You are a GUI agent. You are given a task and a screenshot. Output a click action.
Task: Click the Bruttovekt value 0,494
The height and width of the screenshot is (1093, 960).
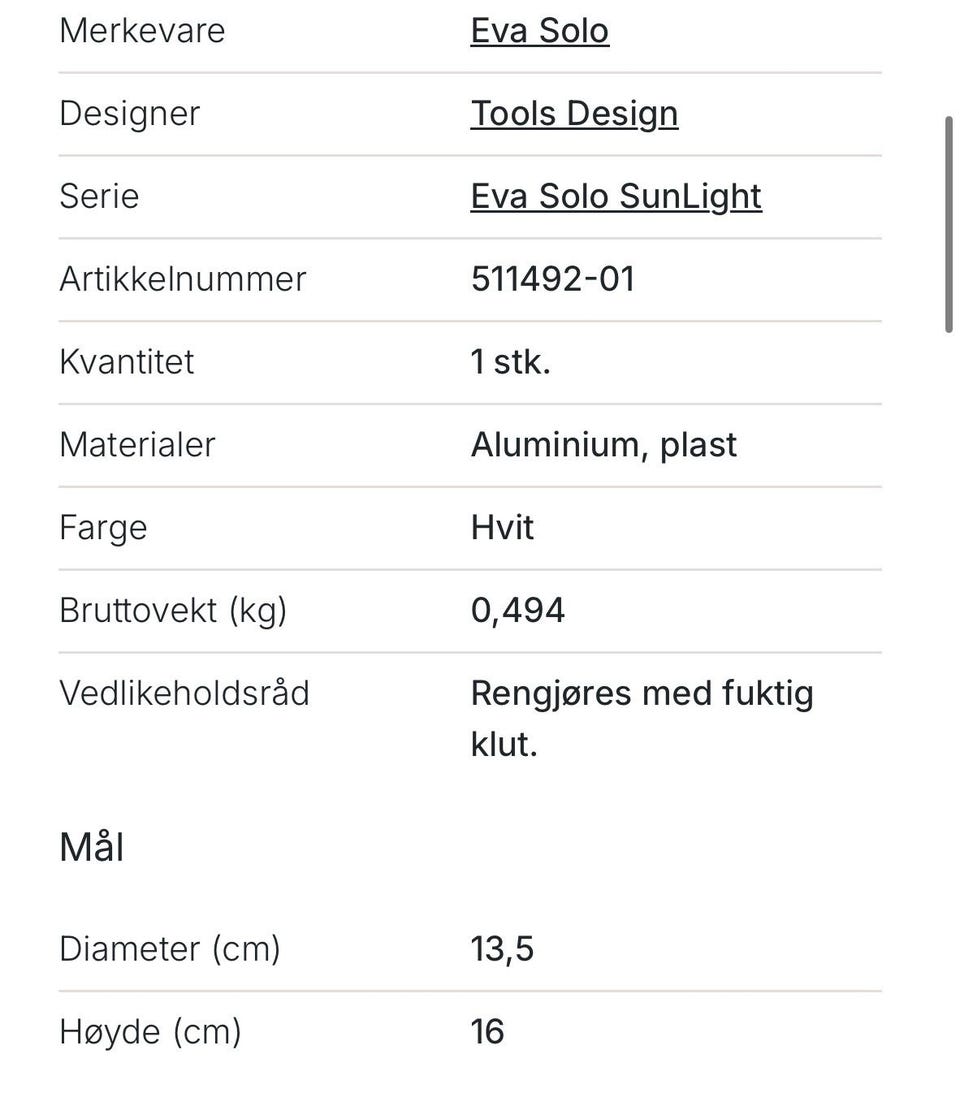click(x=517, y=611)
